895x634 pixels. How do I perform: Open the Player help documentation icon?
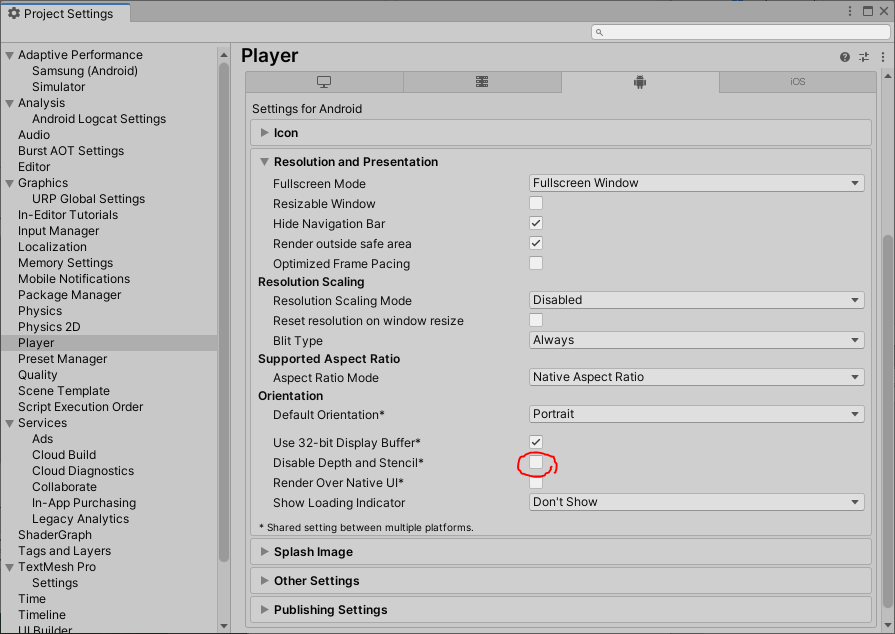point(845,57)
